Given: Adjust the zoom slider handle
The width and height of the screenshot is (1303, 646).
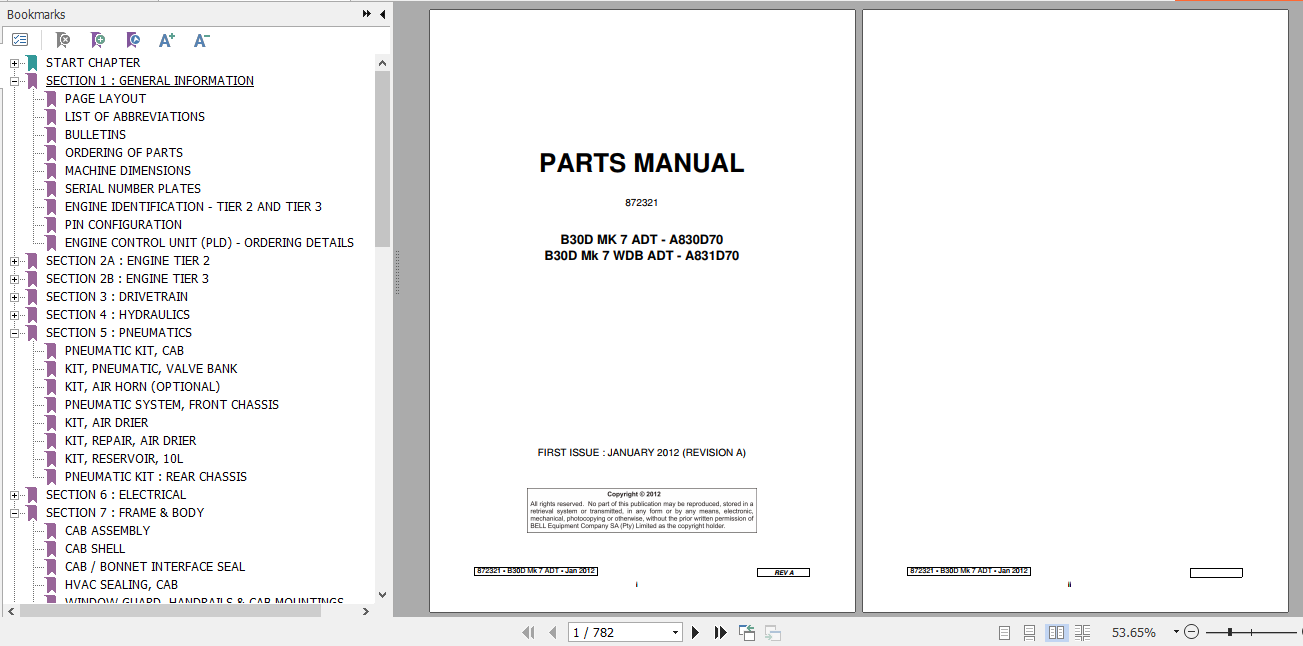Looking at the screenshot, I should [1231, 632].
